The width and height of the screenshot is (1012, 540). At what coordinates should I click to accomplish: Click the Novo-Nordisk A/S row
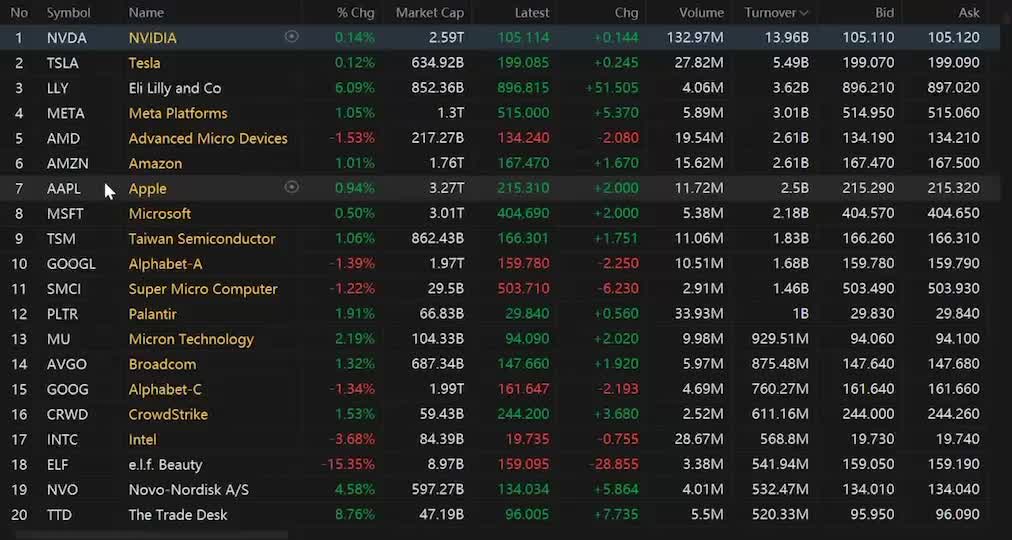tap(188, 490)
